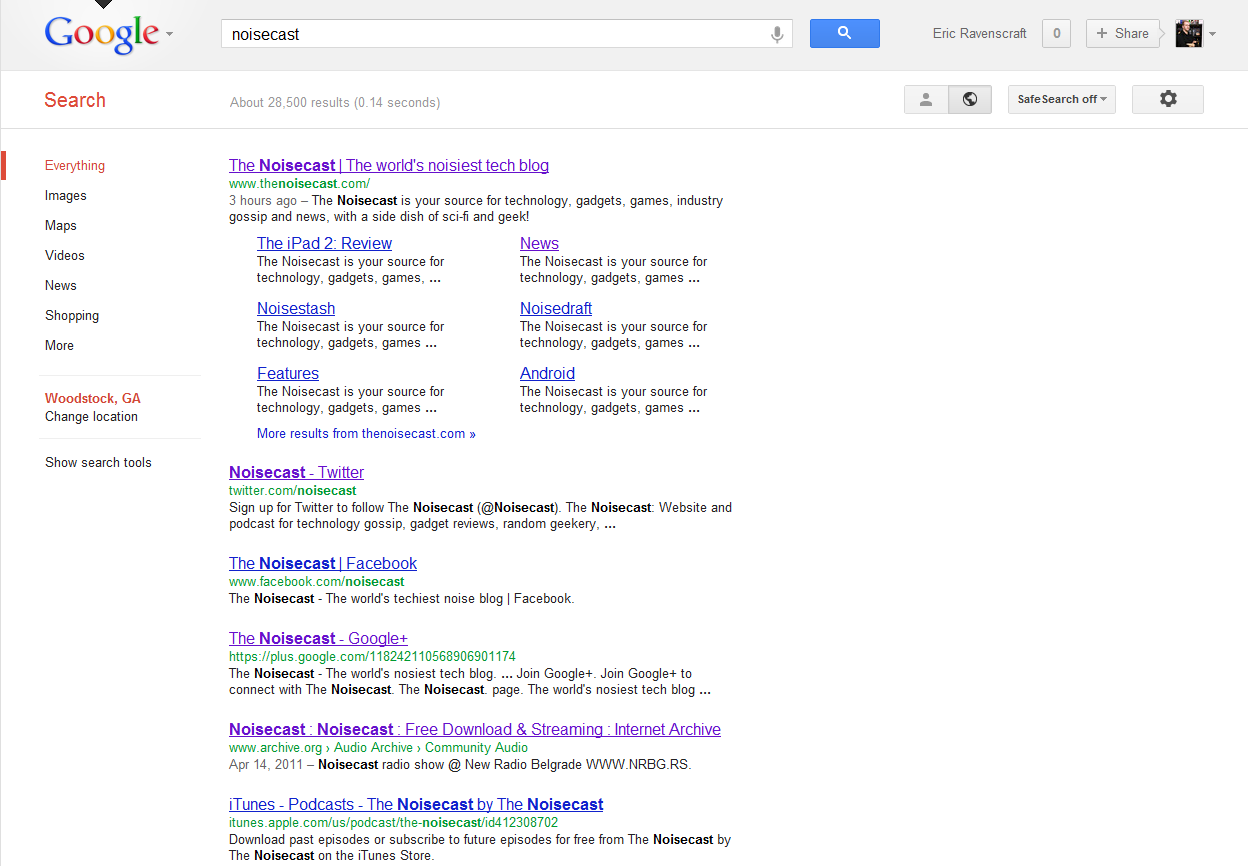The height and width of the screenshot is (866, 1248).
Task: Open the gear settings options
Action: pyautogui.click(x=1168, y=99)
